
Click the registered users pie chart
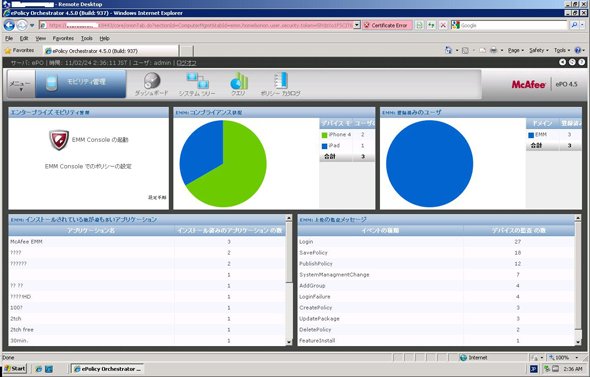coord(429,164)
